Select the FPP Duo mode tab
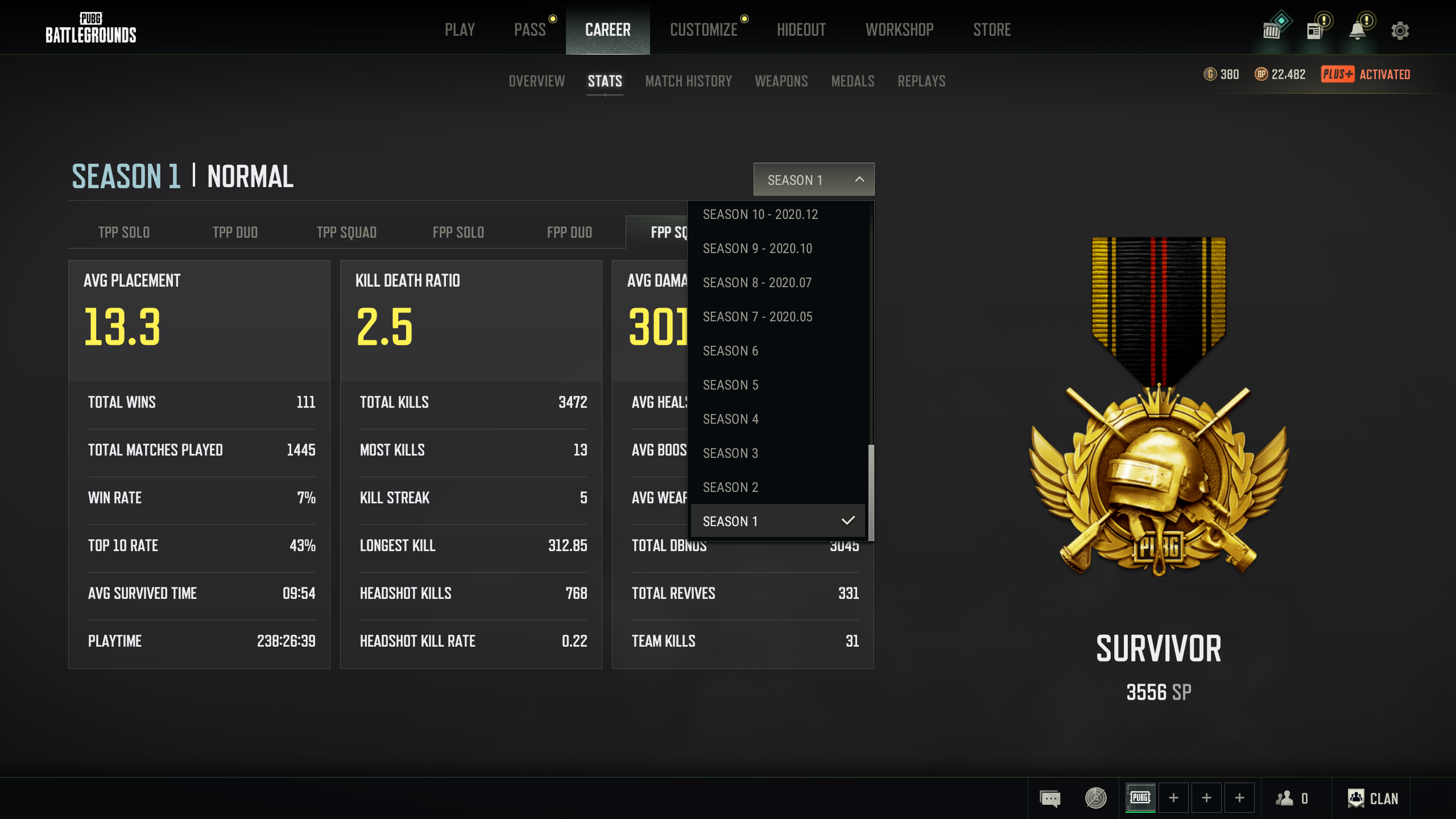The image size is (1456, 819). click(570, 232)
